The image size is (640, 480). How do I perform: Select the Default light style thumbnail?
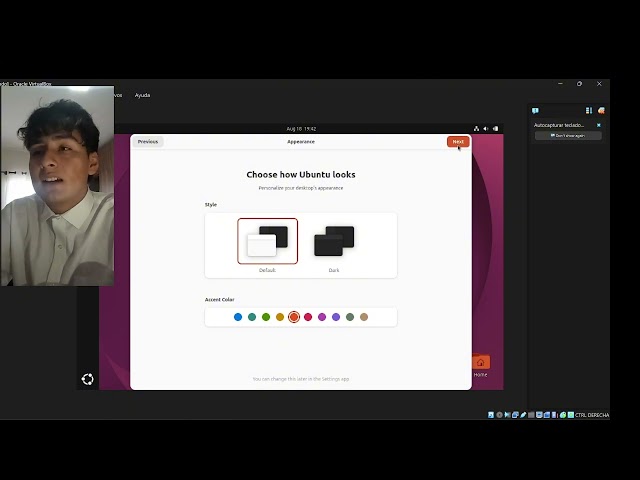click(x=268, y=241)
